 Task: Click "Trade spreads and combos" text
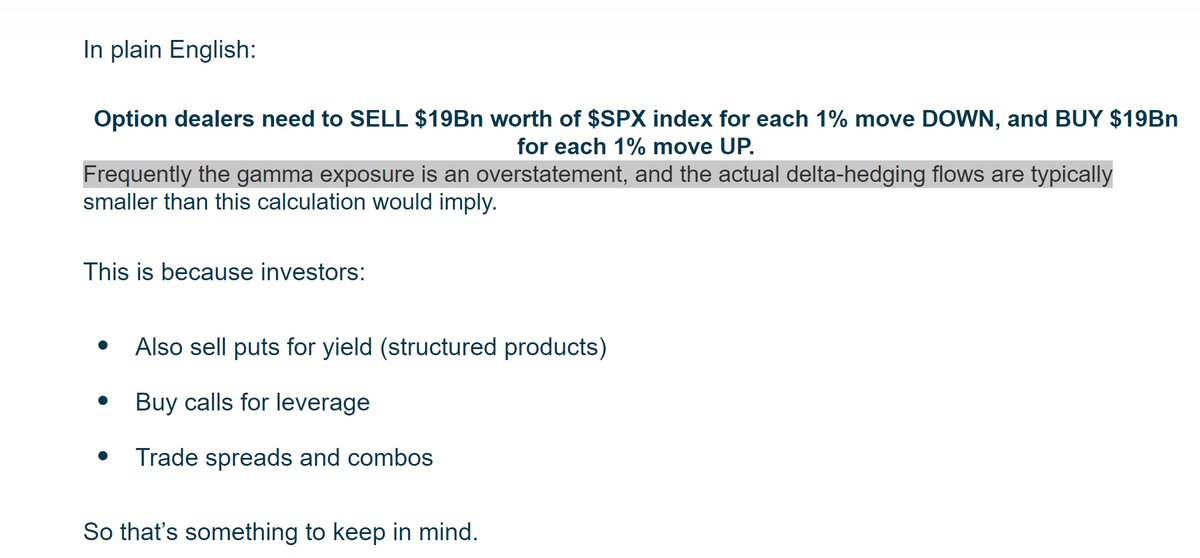(284, 458)
